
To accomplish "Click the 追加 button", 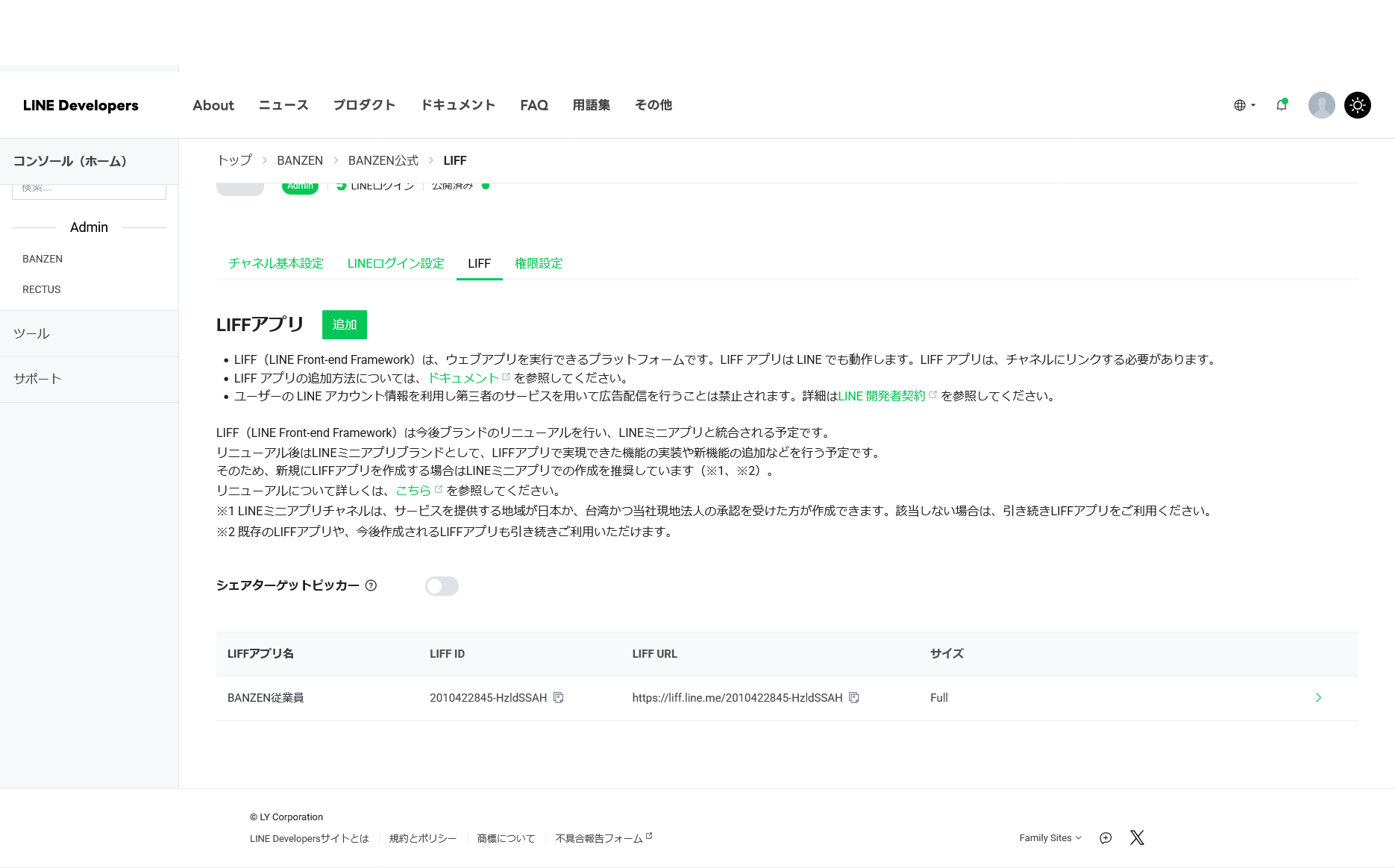I will [x=345, y=324].
